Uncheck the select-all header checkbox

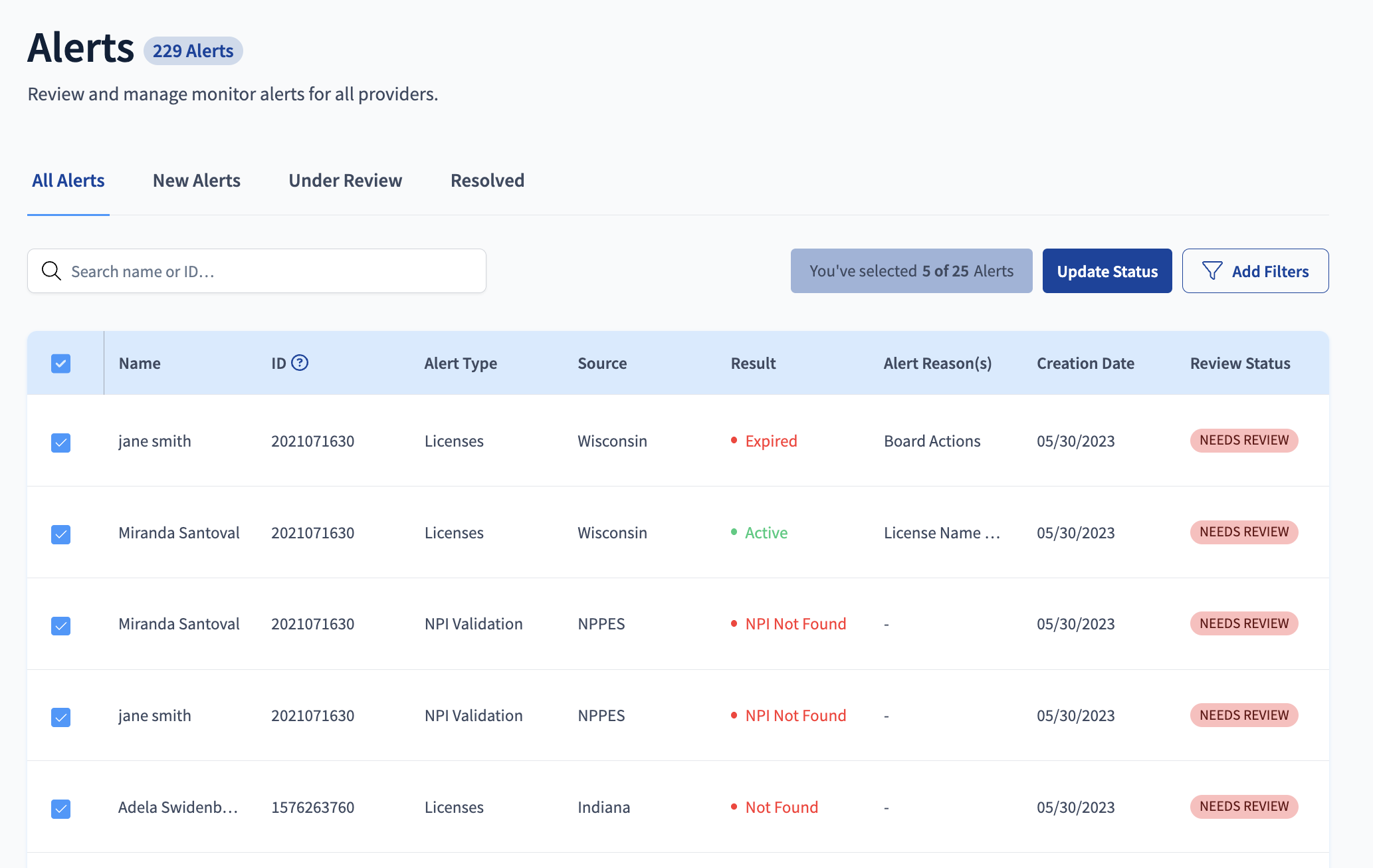[x=60, y=364]
